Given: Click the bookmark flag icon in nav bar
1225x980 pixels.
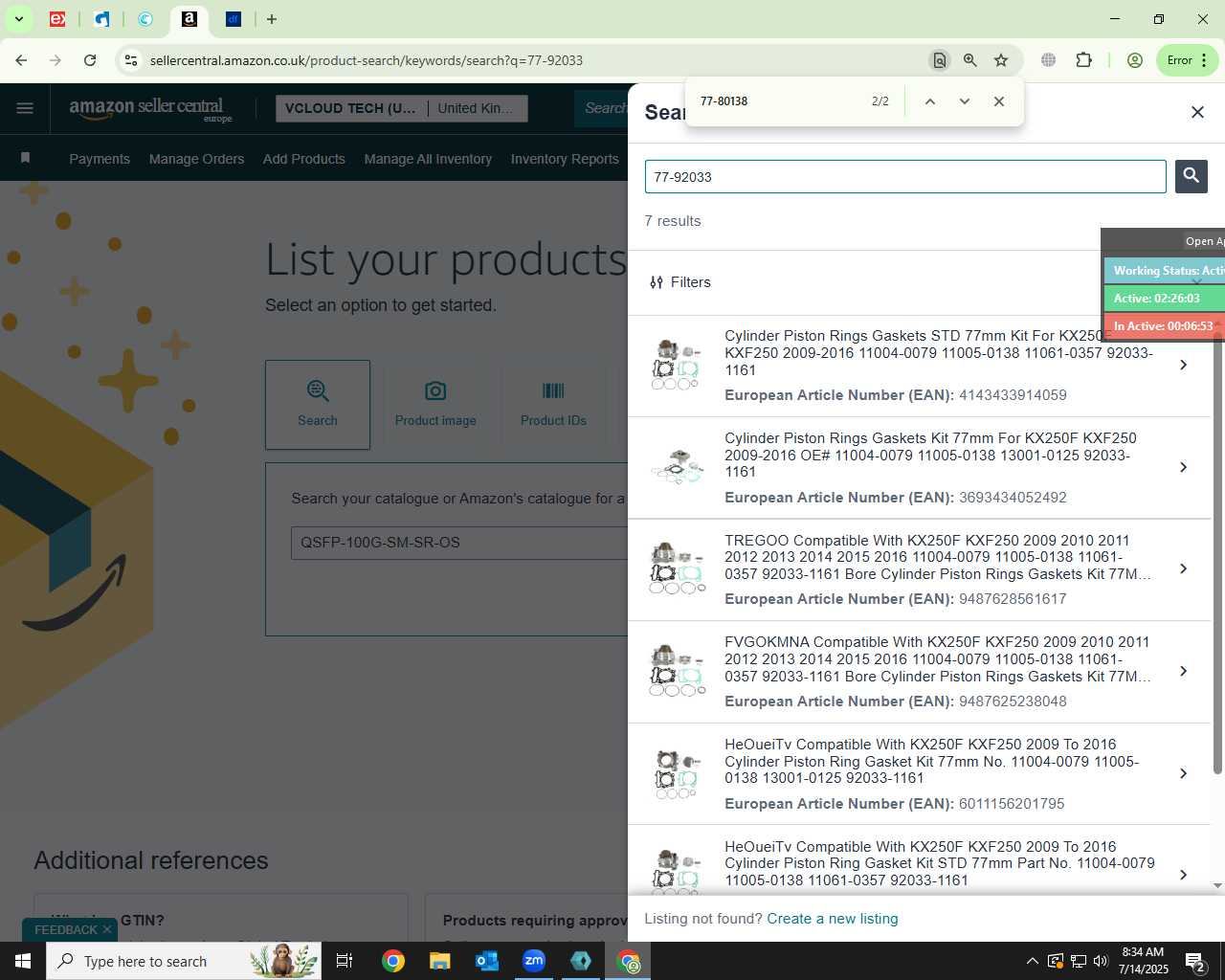Looking at the screenshot, I should pyautogui.click(x=26, y=158).
